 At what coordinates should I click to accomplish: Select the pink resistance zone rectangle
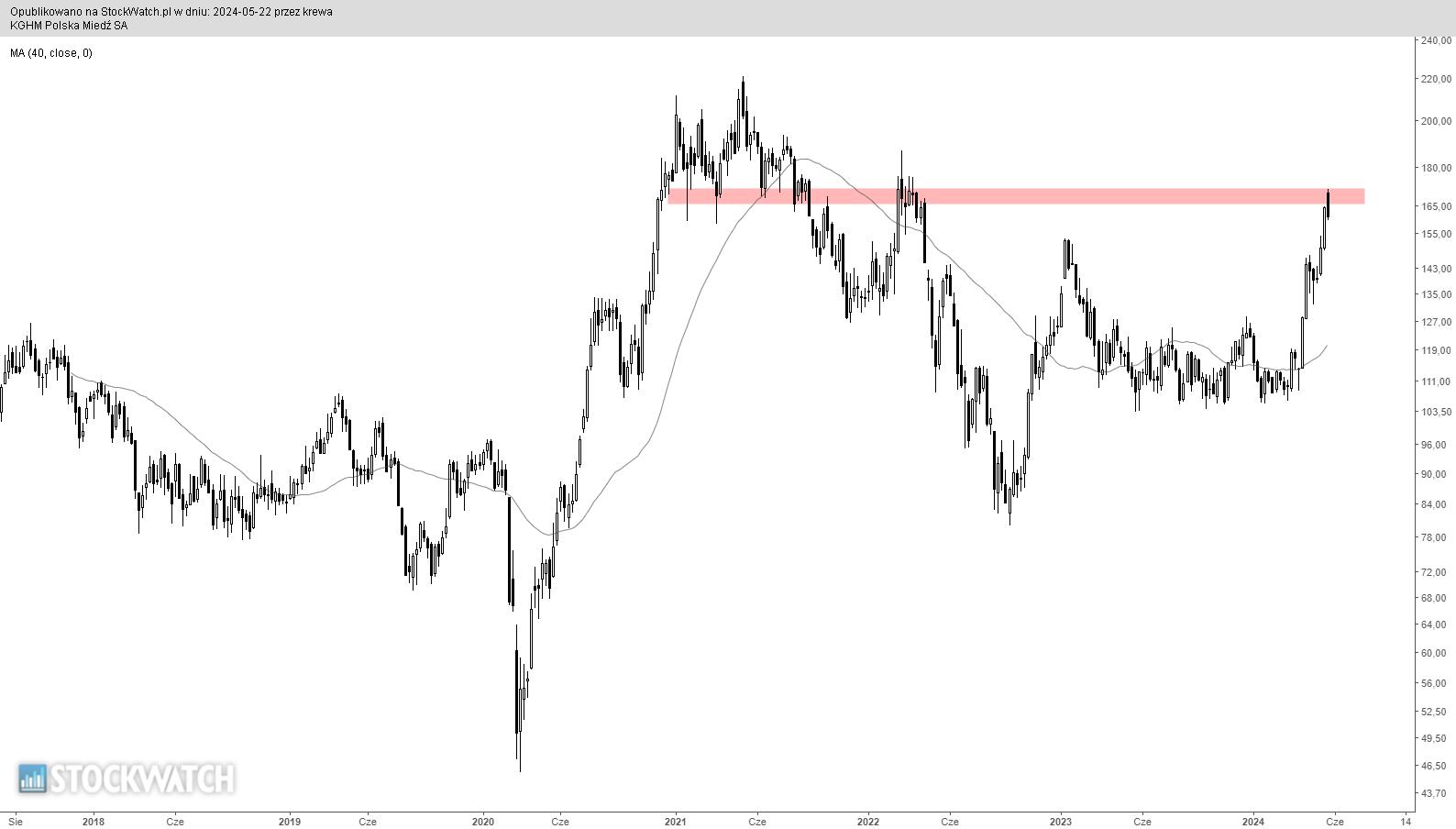(1016, 196)
